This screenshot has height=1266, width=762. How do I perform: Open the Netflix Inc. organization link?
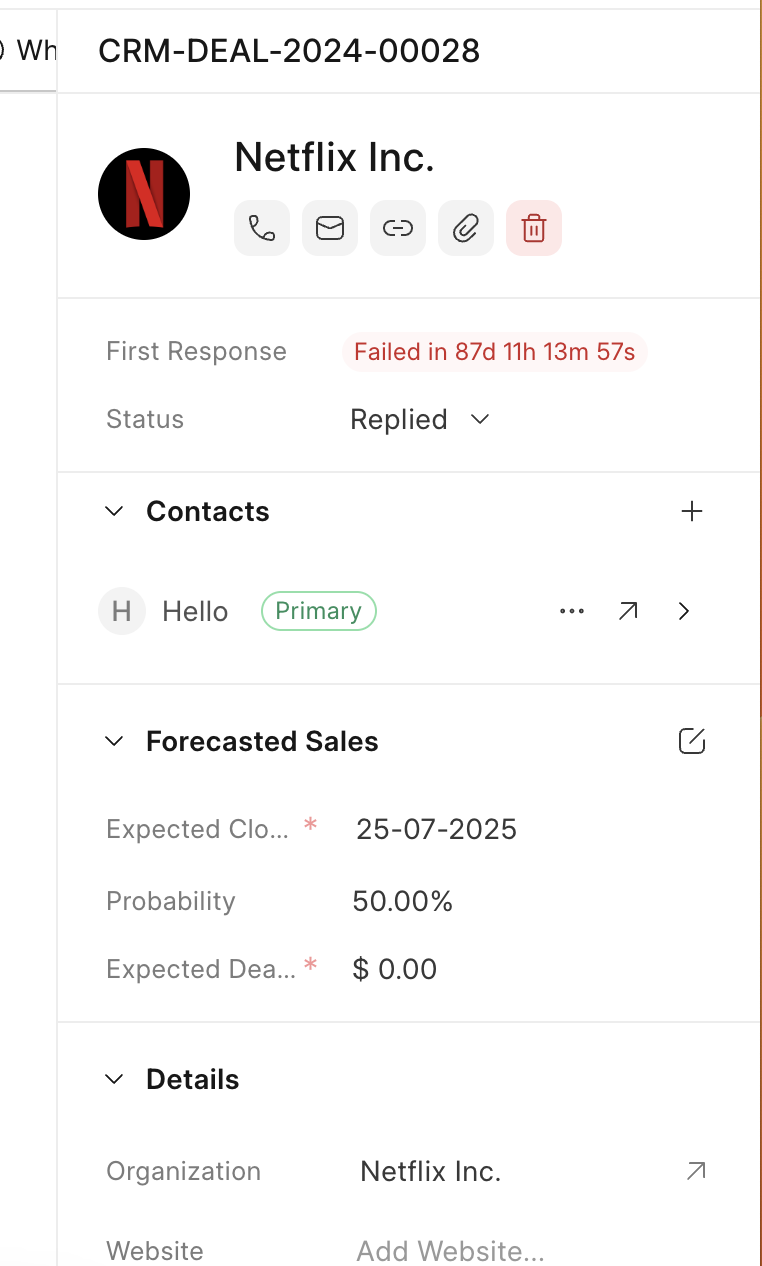point(430,1170)
